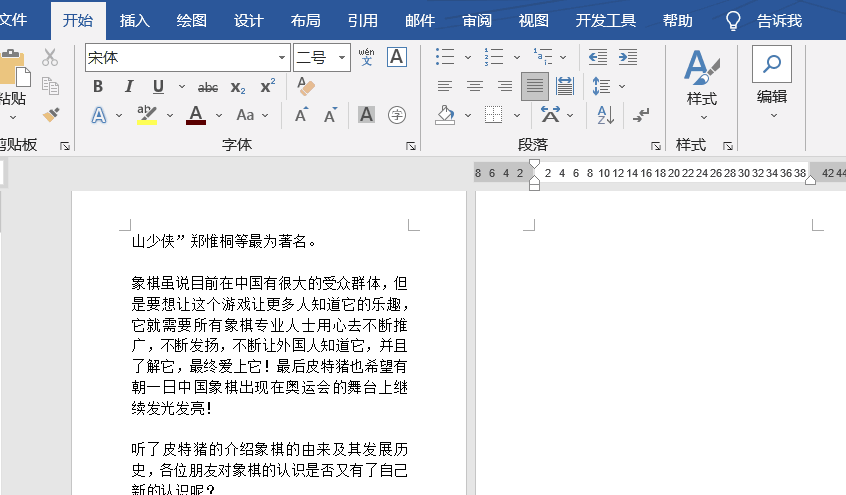Apply multilevel list
846x495 pixels.
tap(543, 57)
